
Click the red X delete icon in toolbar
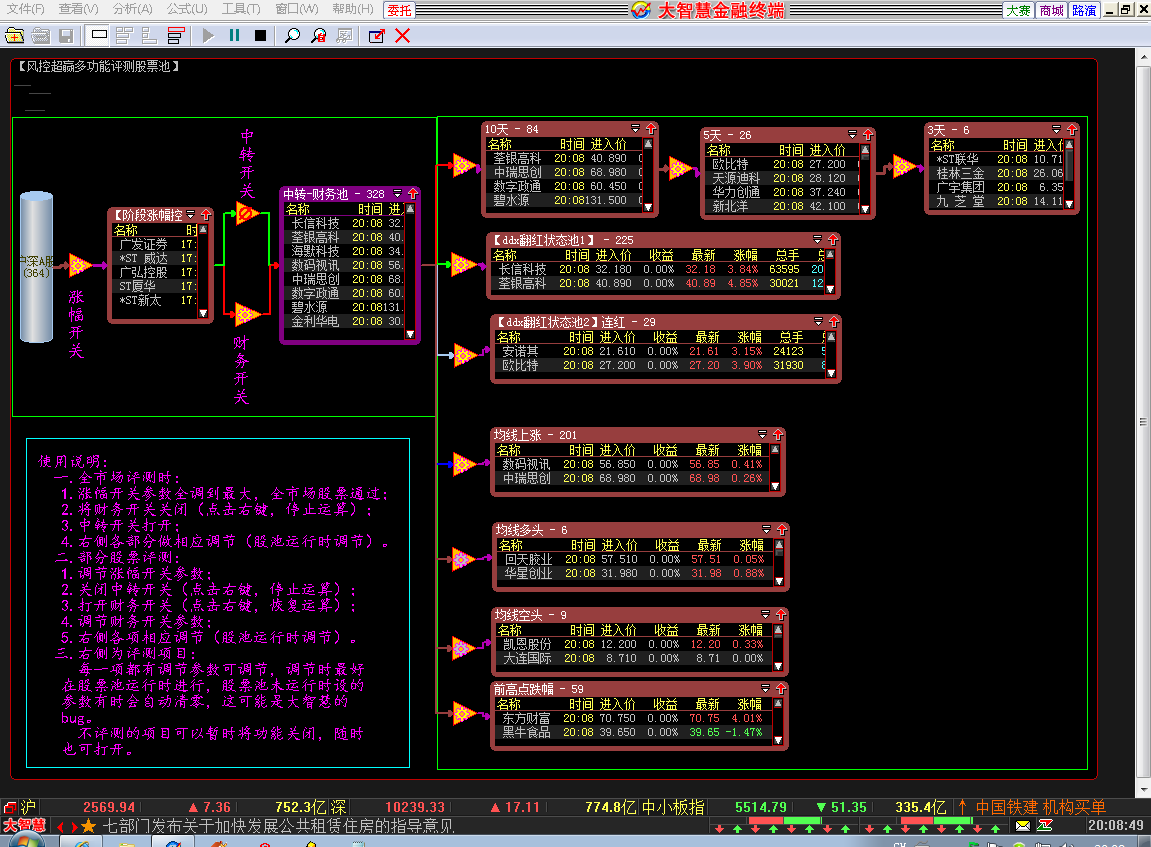402,35
